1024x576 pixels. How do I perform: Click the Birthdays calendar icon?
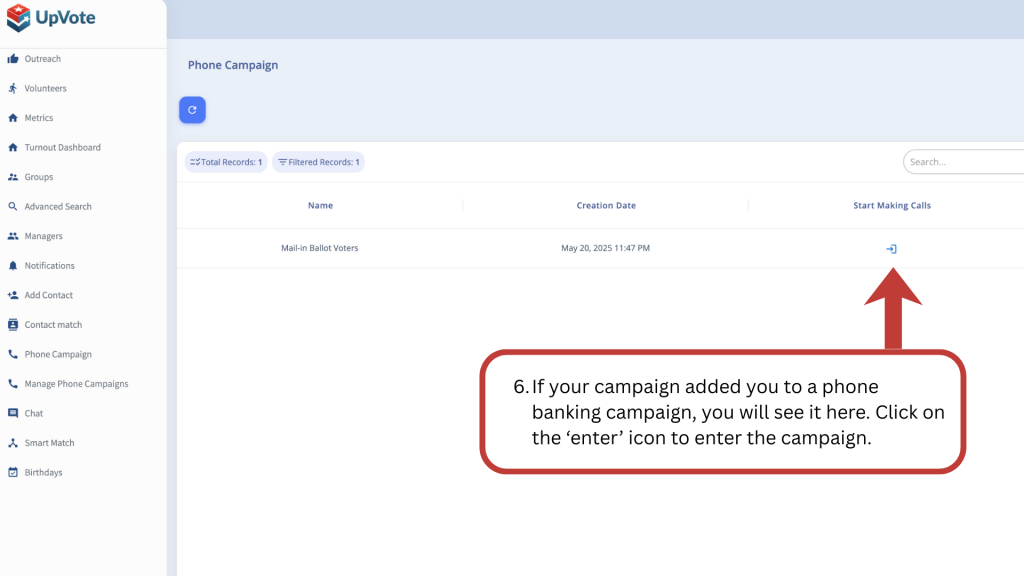pyautogui.click(x=13, y=472)
